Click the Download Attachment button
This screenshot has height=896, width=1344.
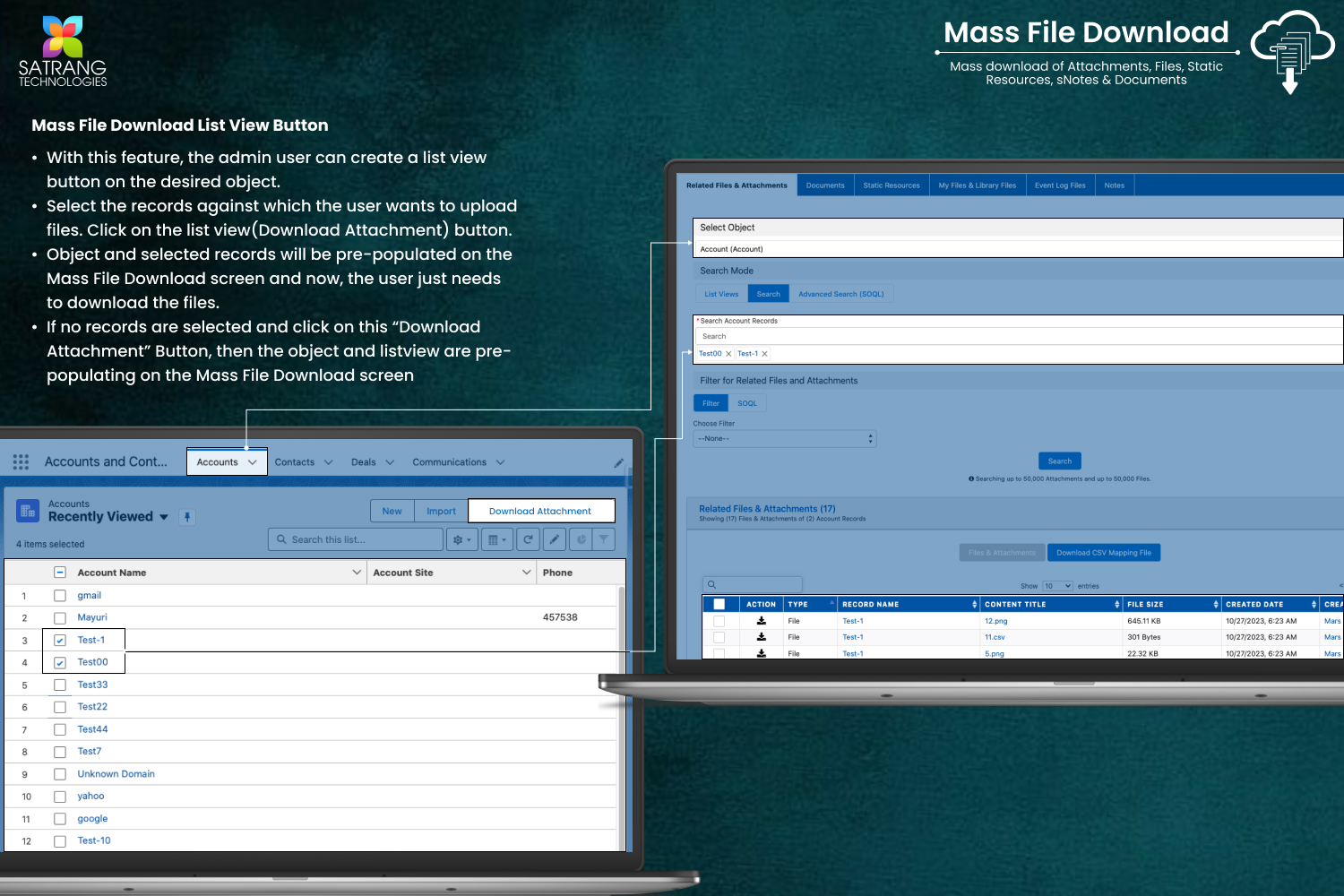tap(540, 511)
